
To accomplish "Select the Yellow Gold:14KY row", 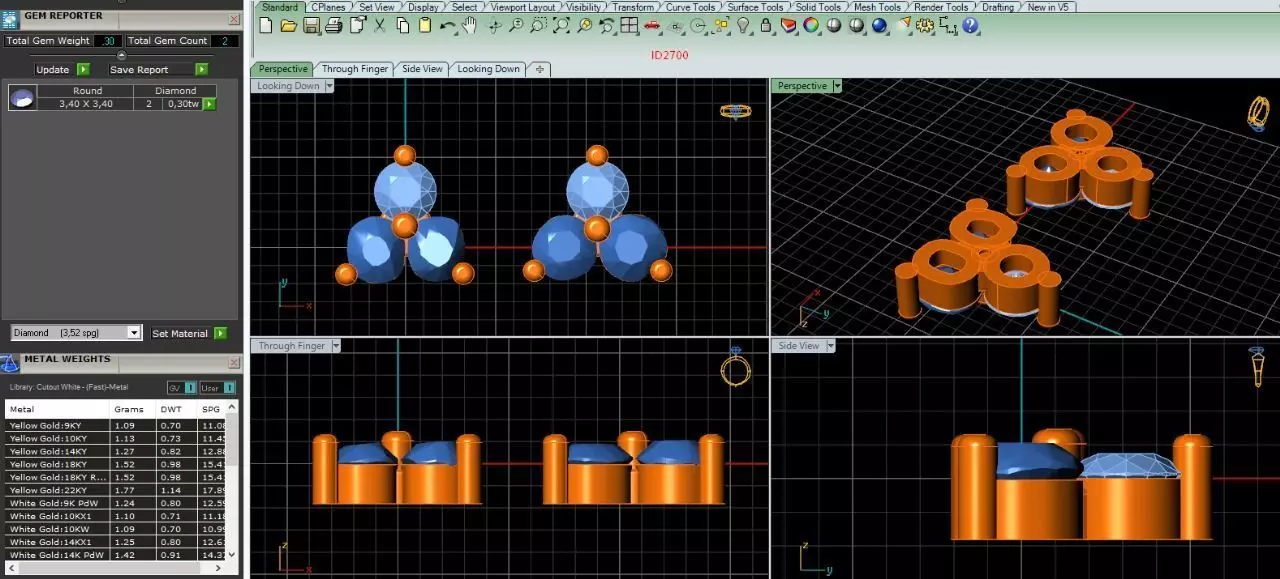I will tap(115, 451).
